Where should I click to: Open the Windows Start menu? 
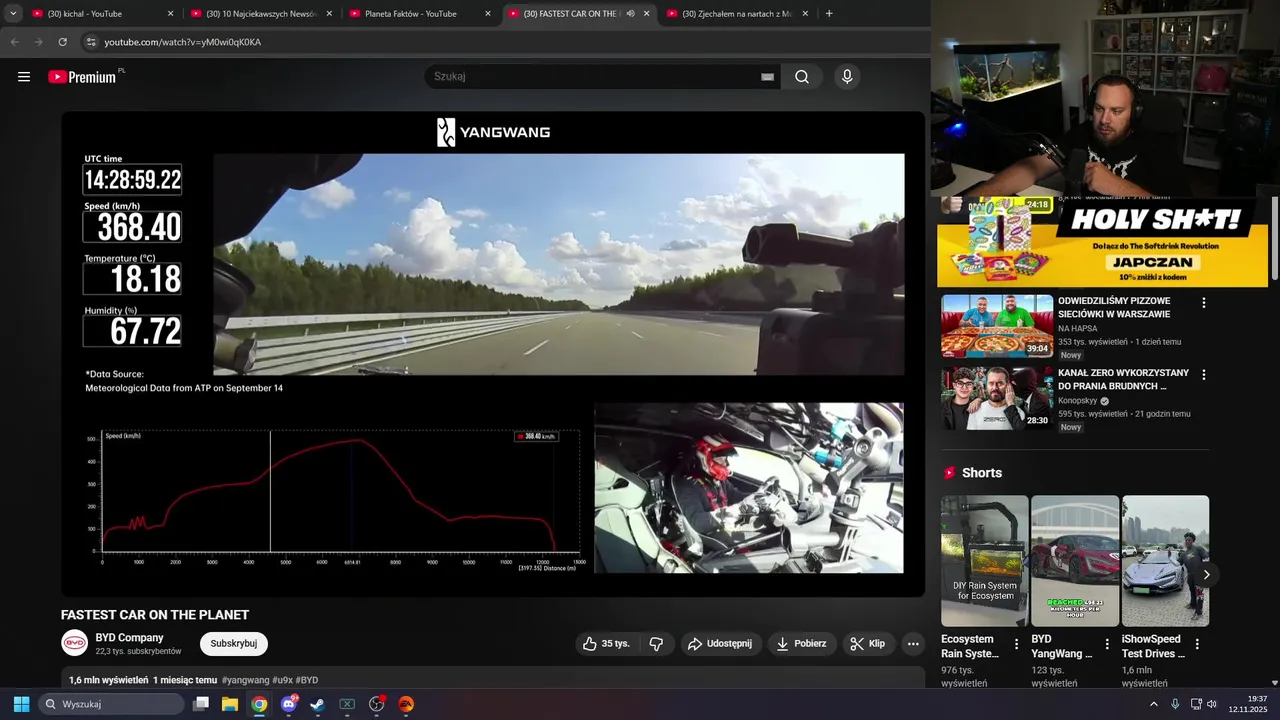21,704
